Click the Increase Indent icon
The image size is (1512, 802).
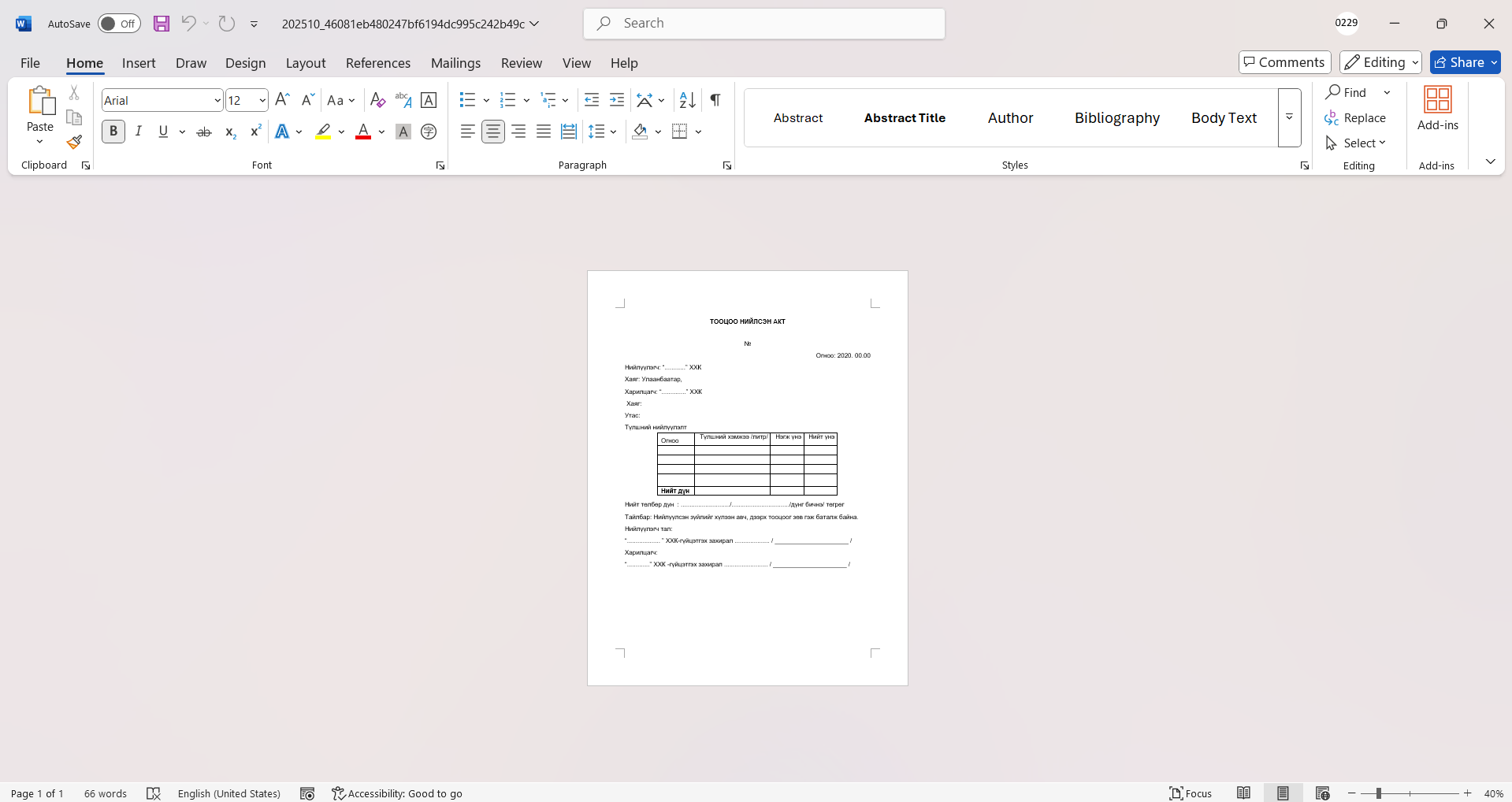coord(617,100)
